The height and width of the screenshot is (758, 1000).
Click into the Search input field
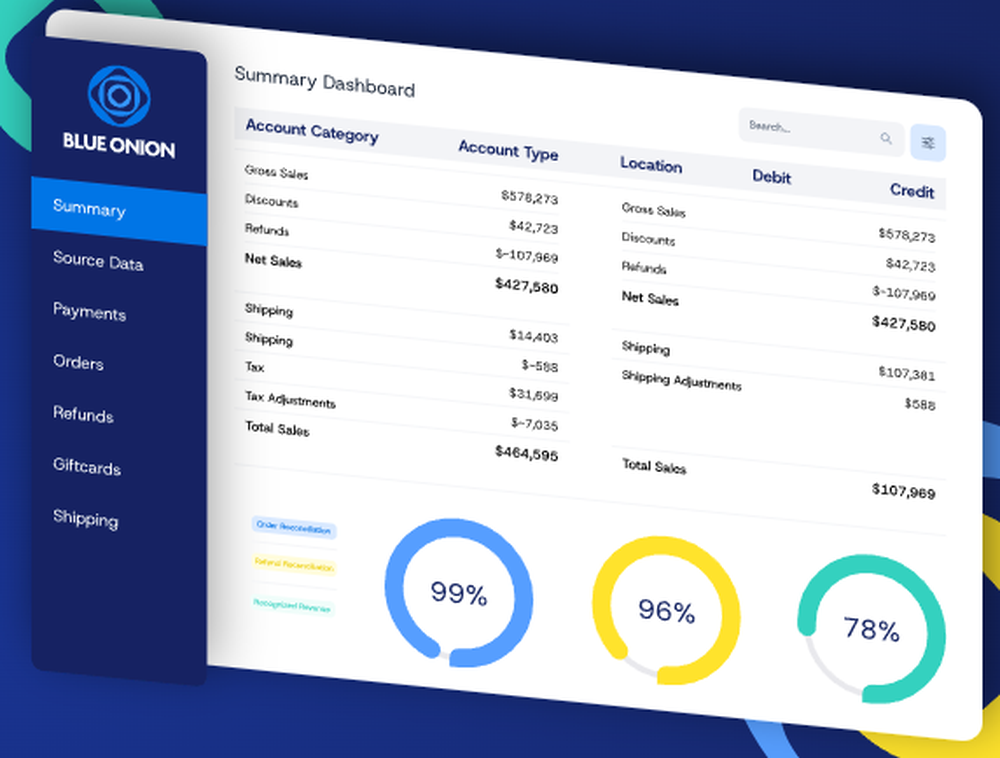coord(821,132)
